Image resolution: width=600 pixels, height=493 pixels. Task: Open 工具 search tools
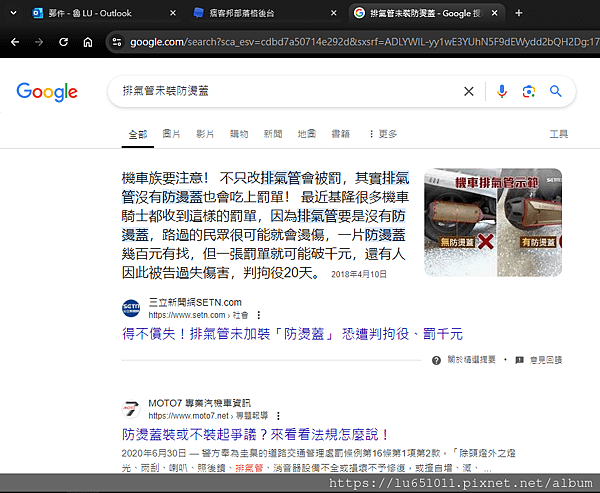click(x=559, y=134)
